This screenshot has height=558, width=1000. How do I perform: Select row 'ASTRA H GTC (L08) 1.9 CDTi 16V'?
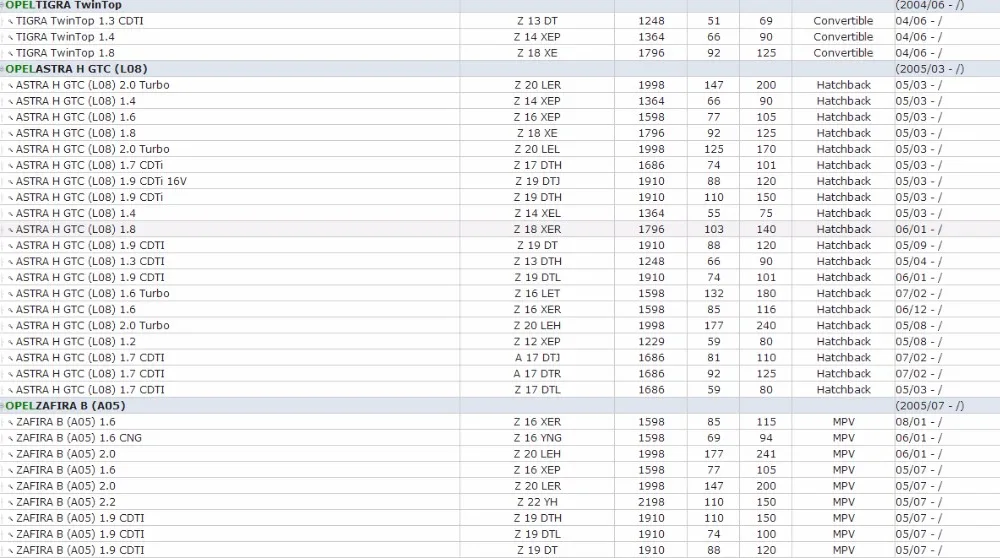pos(500,181)
